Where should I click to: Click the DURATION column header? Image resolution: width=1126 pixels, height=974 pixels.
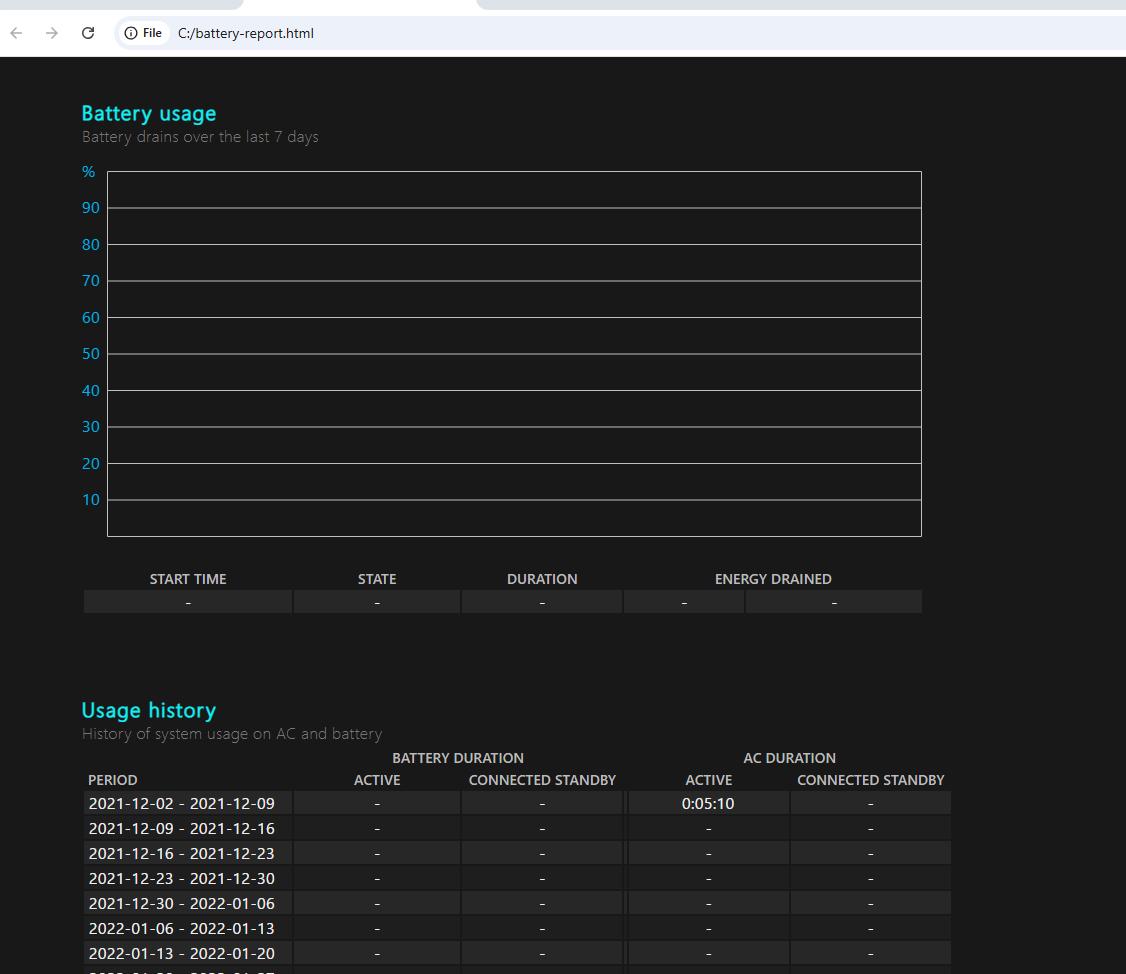[x=542, y=579]
